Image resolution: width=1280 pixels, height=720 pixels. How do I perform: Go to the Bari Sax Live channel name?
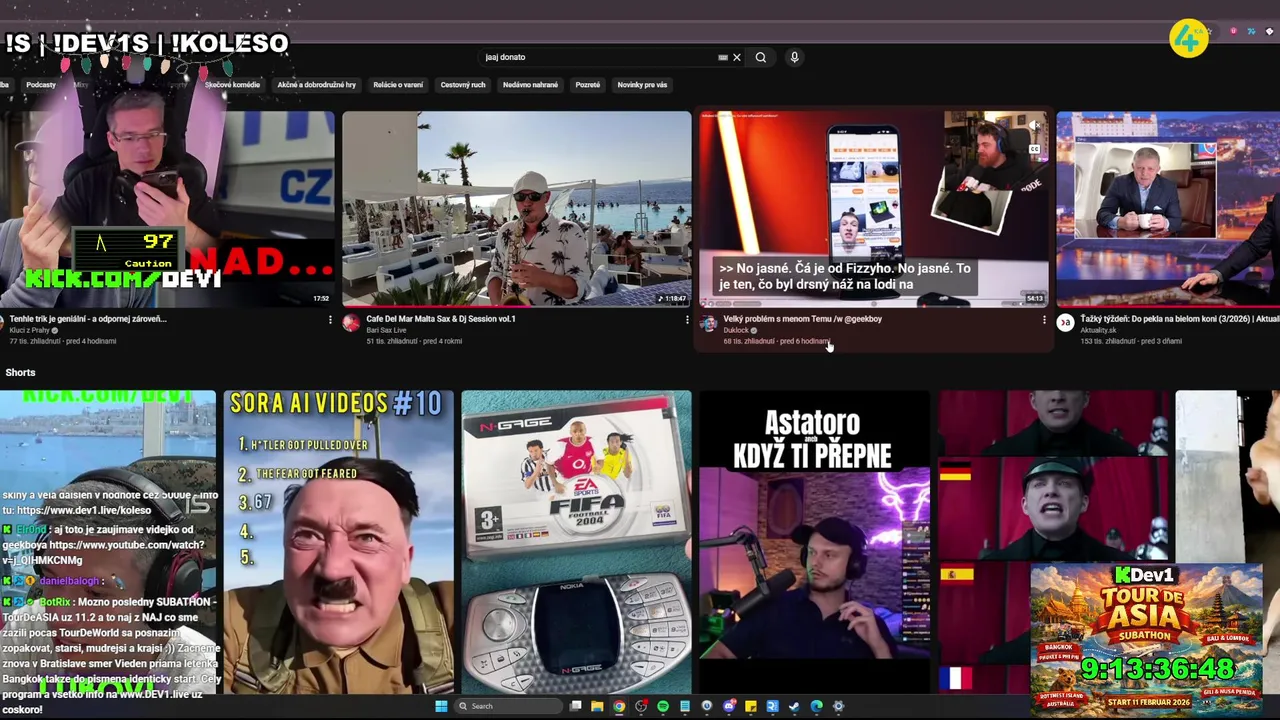386,330
